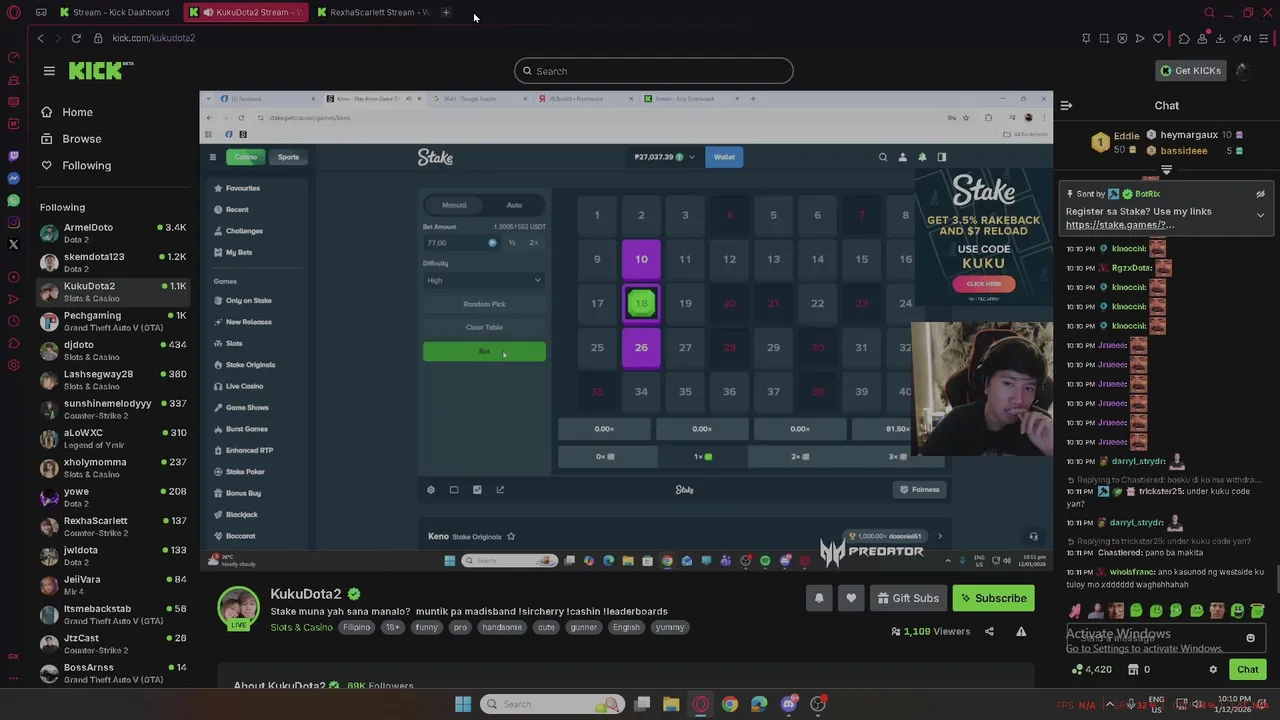
Task: Open djdoto channel in sidebar
Action: [x=112, y=350]
